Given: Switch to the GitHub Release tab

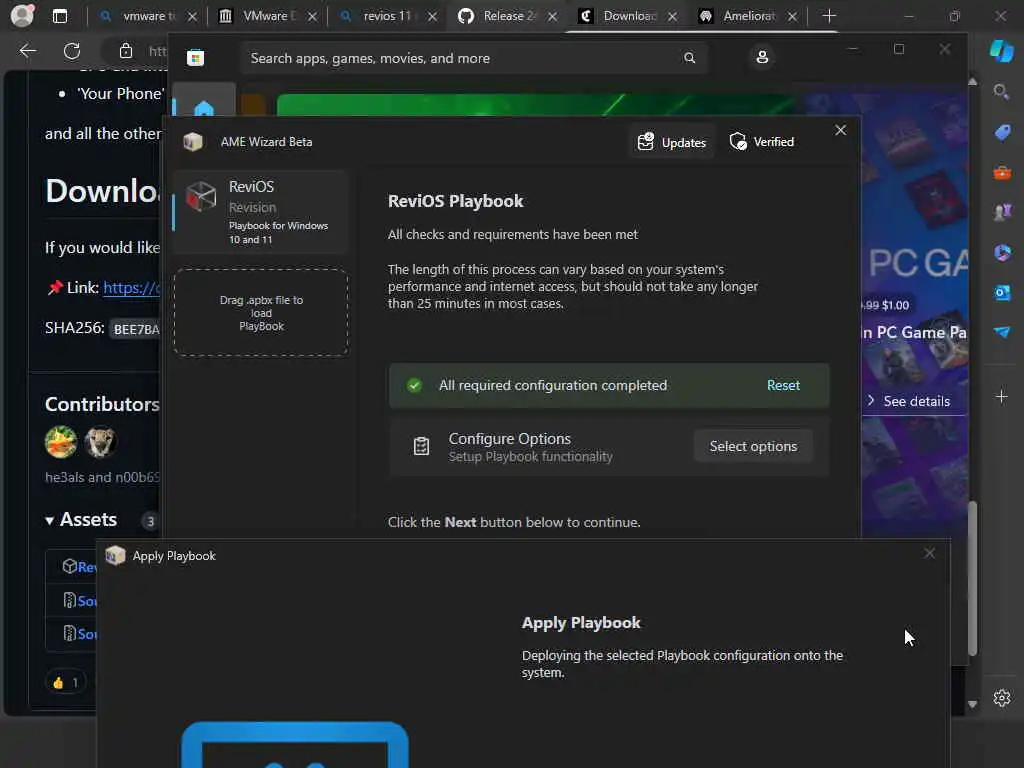Looking at the screenshot, I should 506,16.
